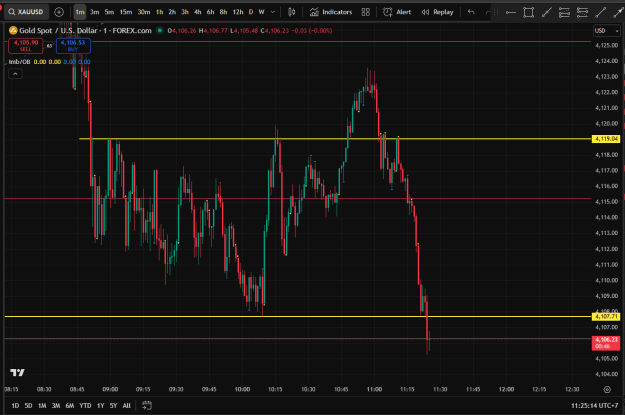
Task: Open timezone menu at 11:25:14 UTC+7
Action: 594,405
